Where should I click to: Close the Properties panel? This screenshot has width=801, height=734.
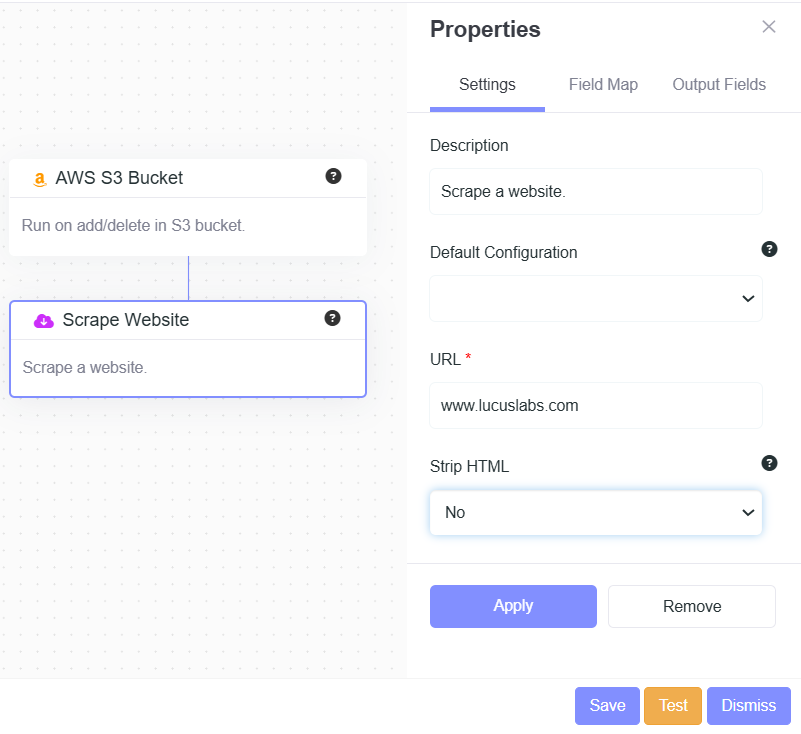[768, 27]
